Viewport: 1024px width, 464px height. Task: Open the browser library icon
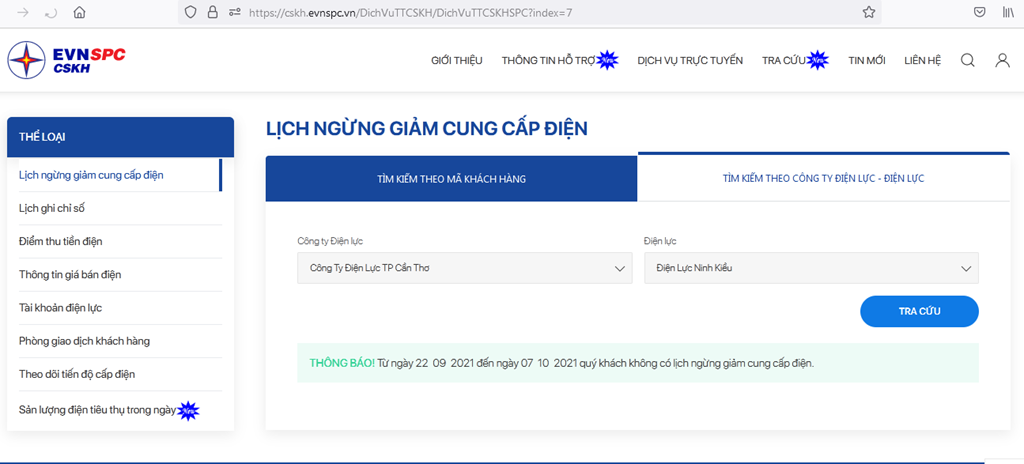tap(1009, 12)
